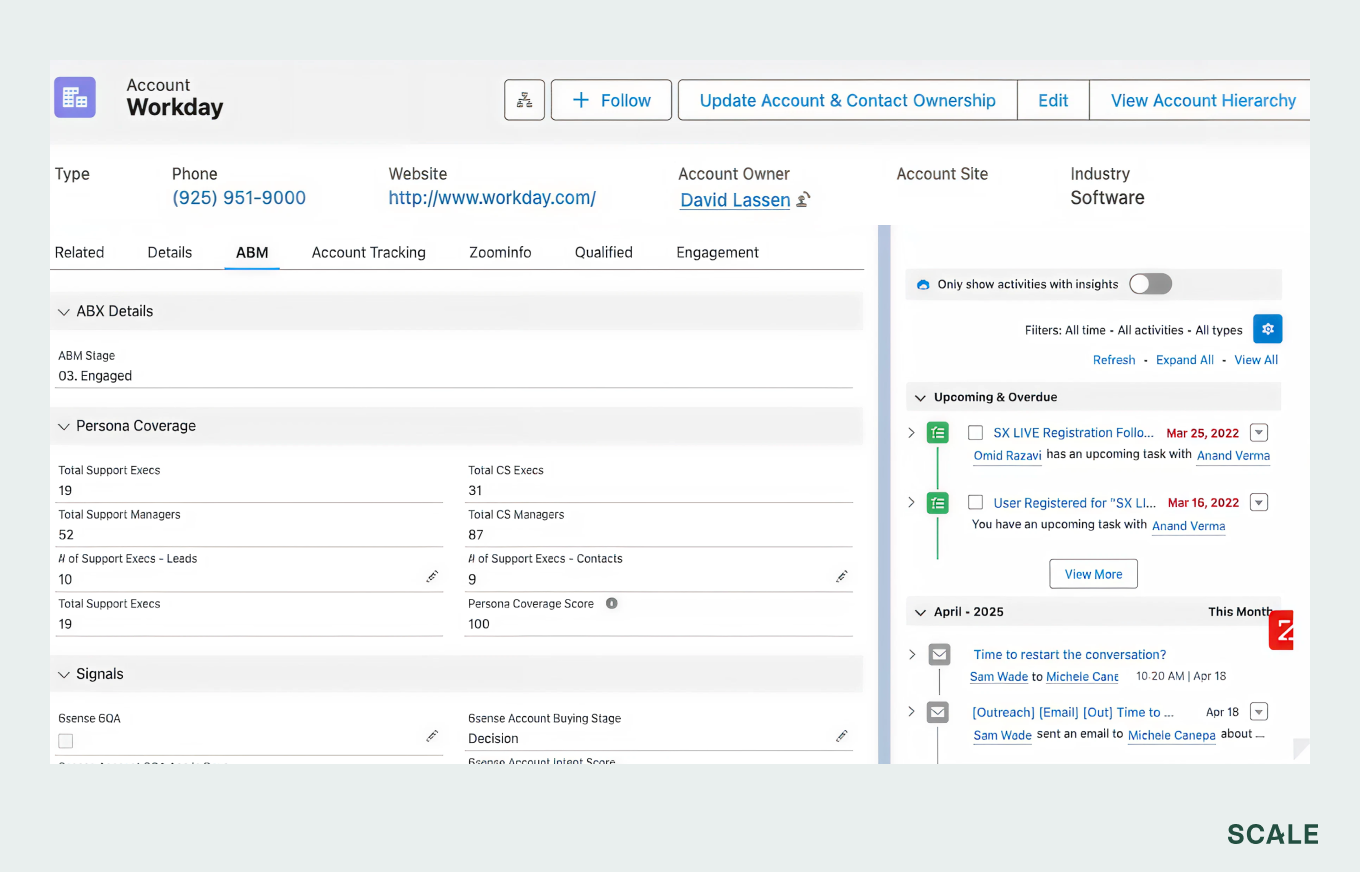
Task: Edit the Support Execs - Leads pencil icon
Action: [432, 577]
